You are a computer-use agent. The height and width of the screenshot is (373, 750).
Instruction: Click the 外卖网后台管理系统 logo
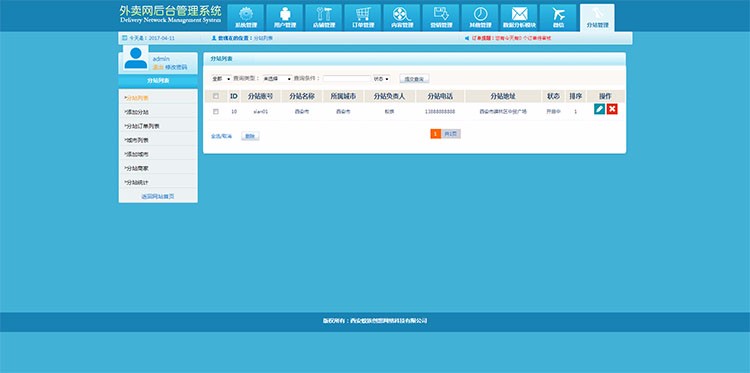(x=171, y=14)
